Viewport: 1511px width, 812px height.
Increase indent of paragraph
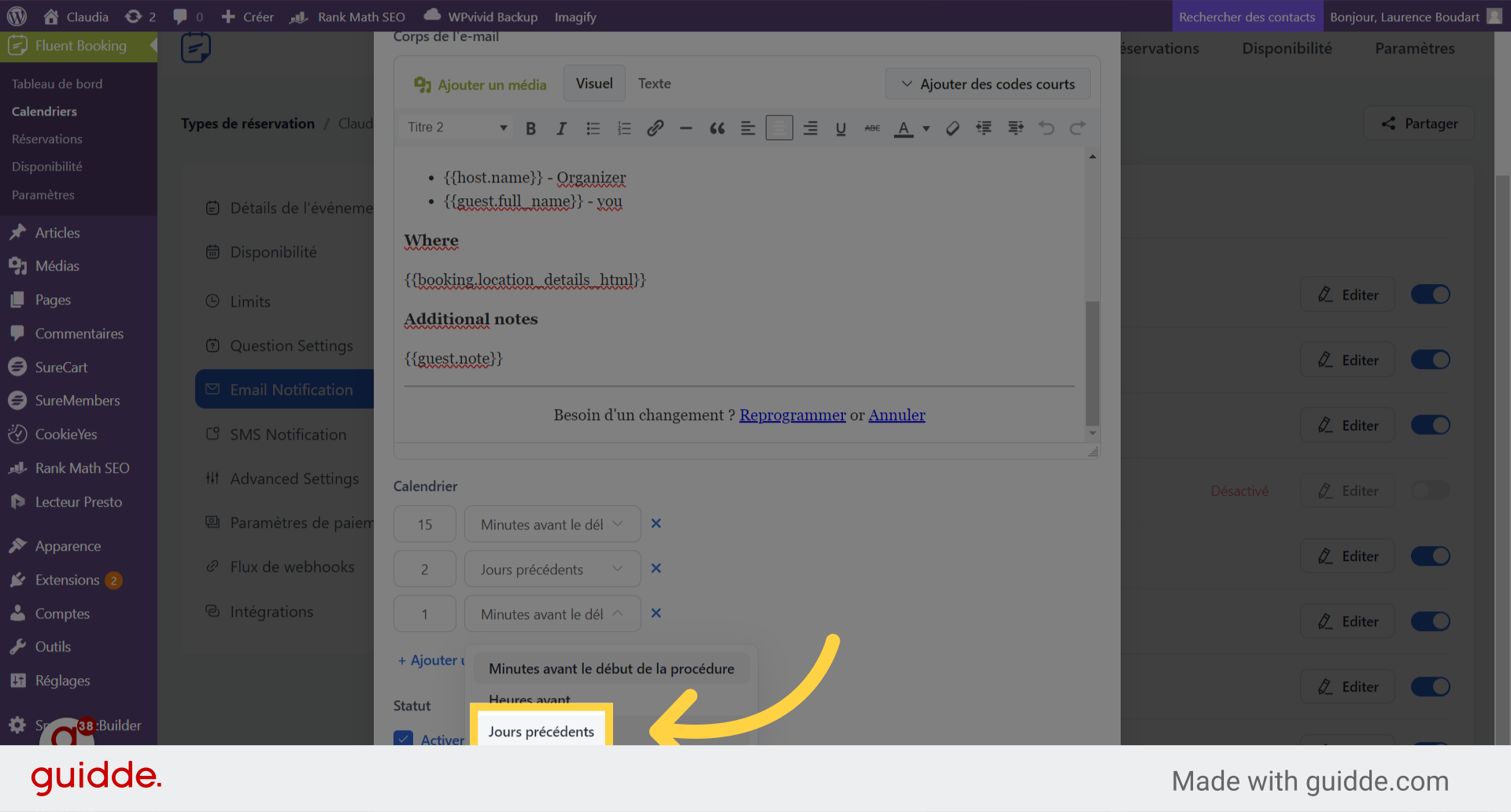coord(1015,128)
